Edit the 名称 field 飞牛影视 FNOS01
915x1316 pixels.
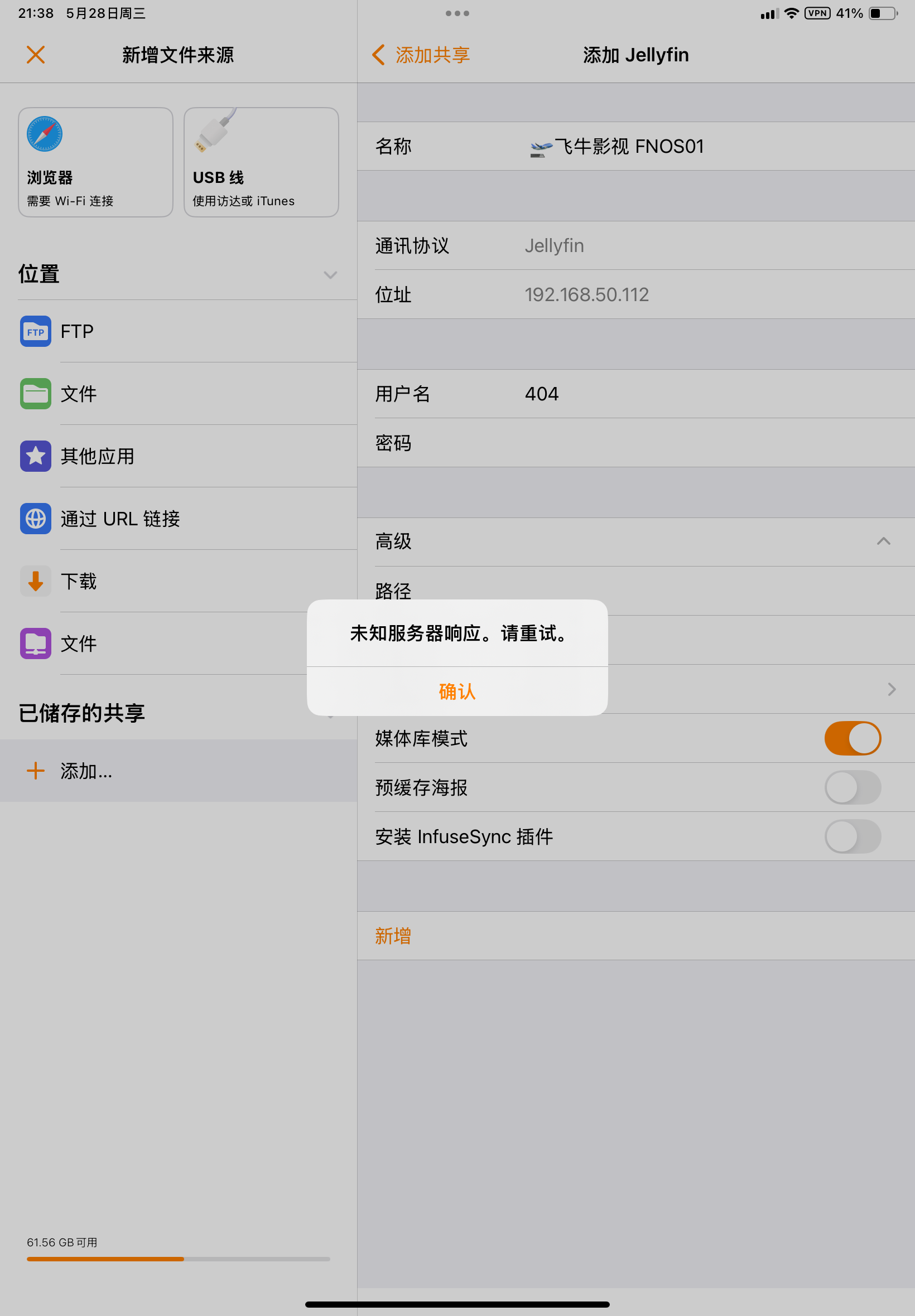636,146
